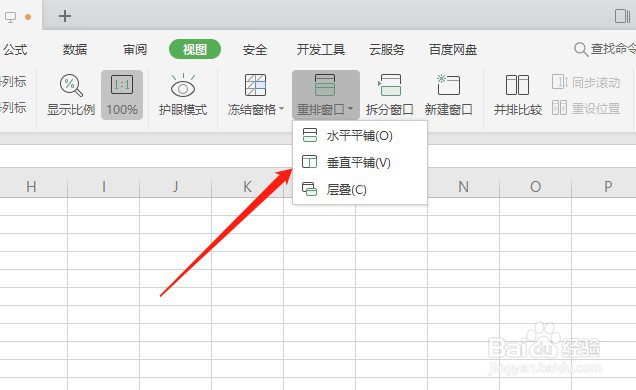636x390 pixels.
Task: Click the monitor icon on document tab
Action: 11,17
